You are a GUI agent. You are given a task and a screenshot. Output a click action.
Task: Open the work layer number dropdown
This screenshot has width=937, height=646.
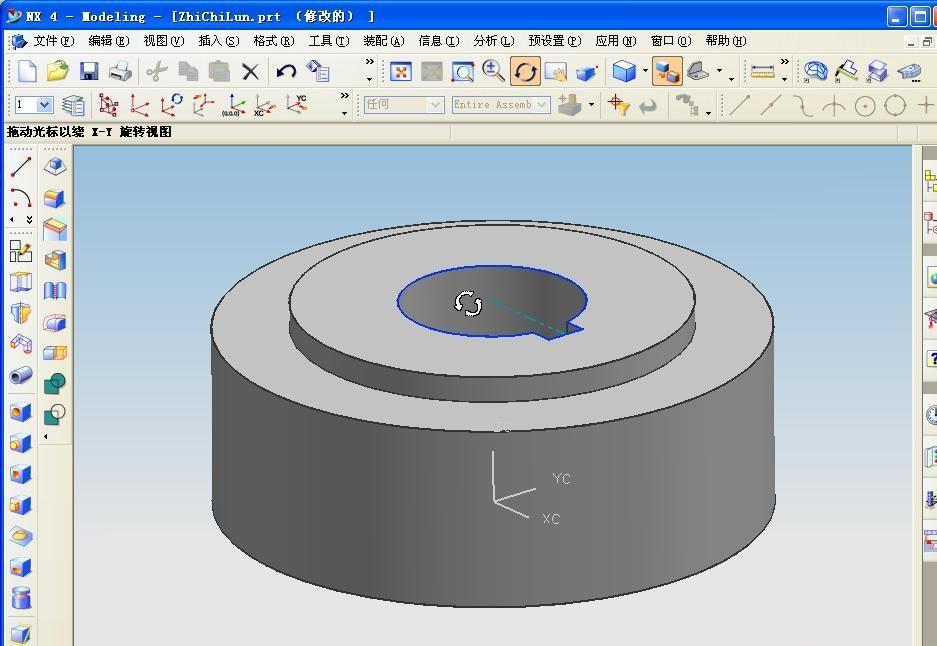45,105
